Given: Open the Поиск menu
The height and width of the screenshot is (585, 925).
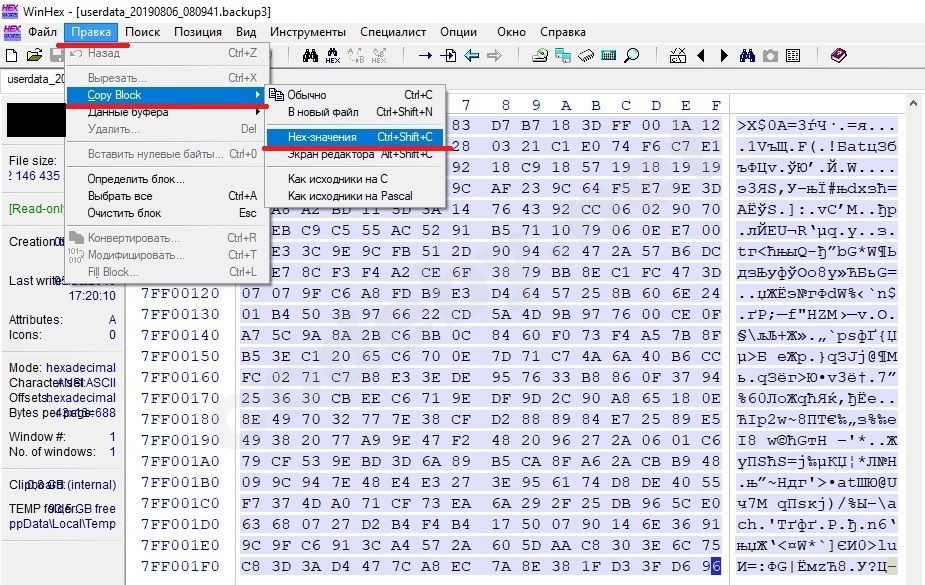Looking at the screenshot, I should [x=142, y=32].
